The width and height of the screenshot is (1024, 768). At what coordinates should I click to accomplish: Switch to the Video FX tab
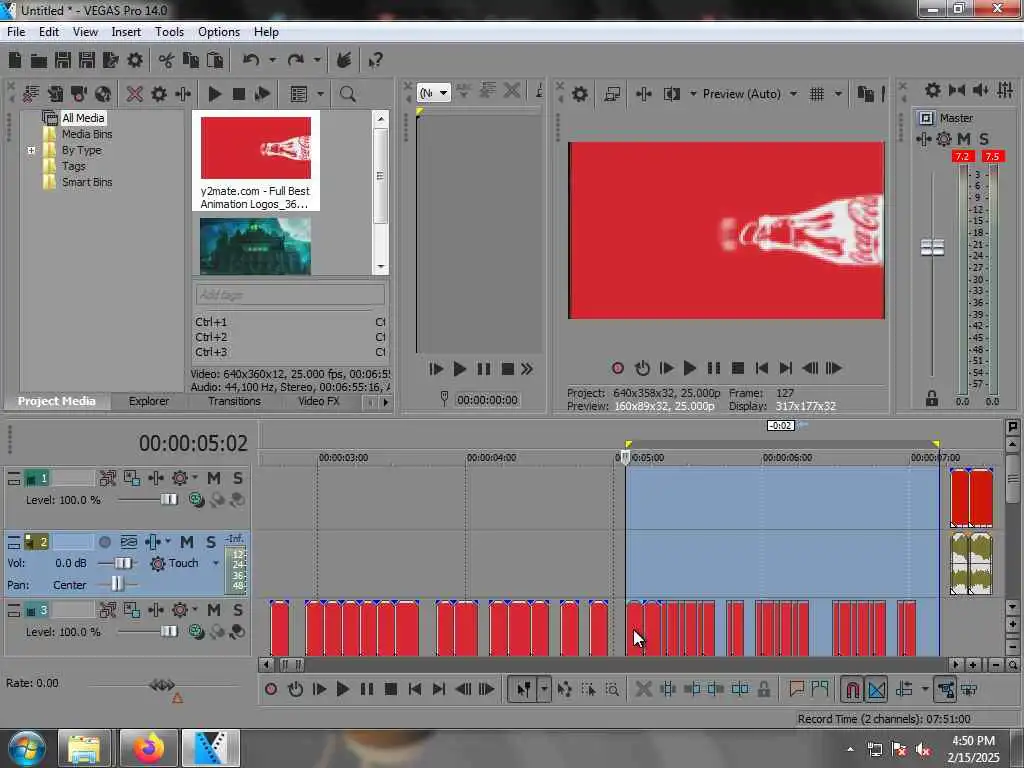point(319,401)
